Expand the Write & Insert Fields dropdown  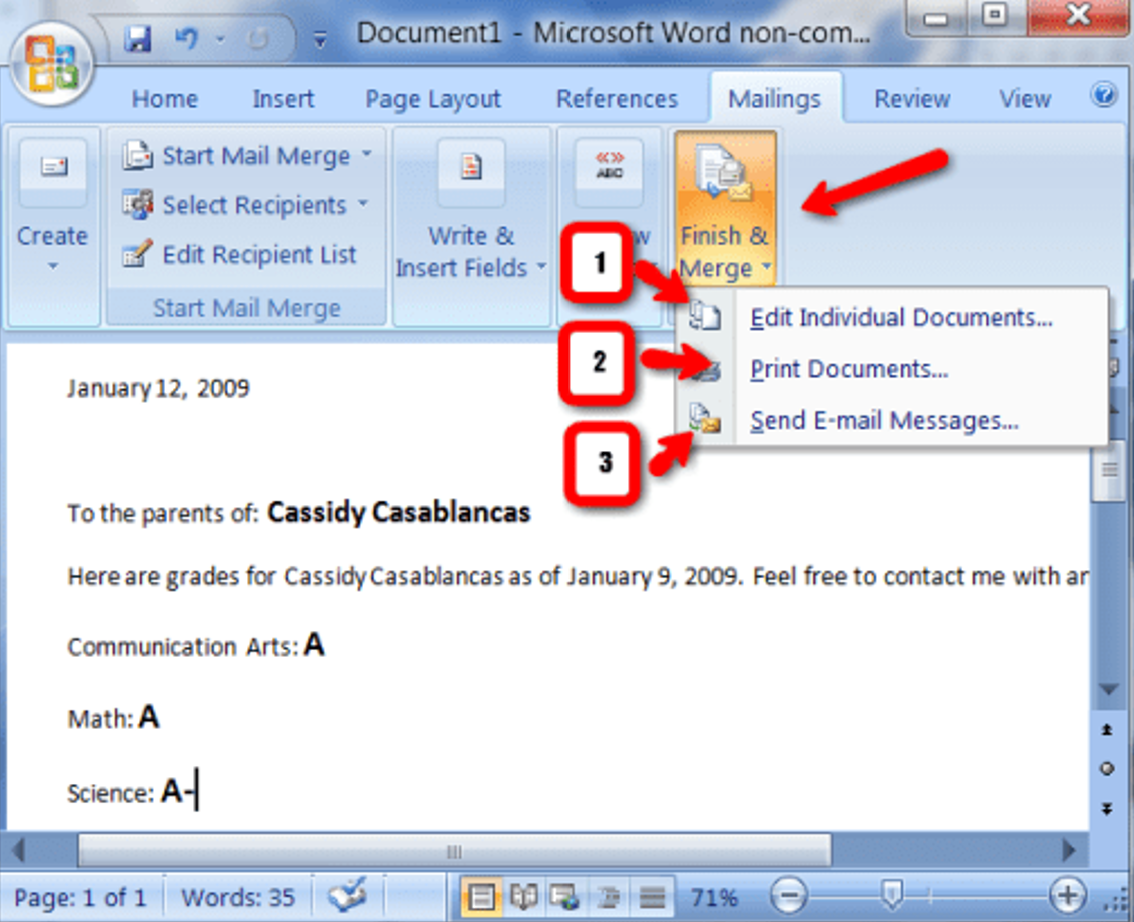coord(541,268)
